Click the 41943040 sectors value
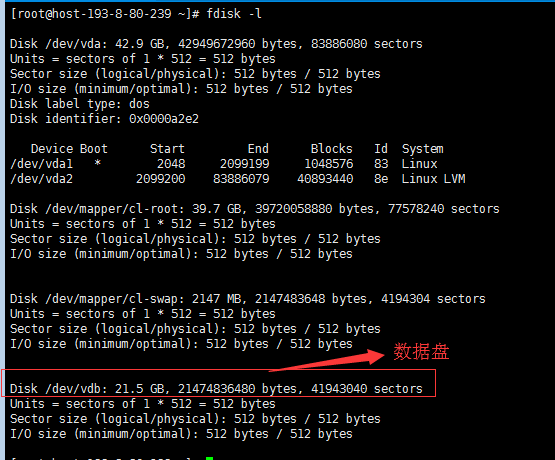The width and height of the screenshot is (555, 460). coord(367,389)
